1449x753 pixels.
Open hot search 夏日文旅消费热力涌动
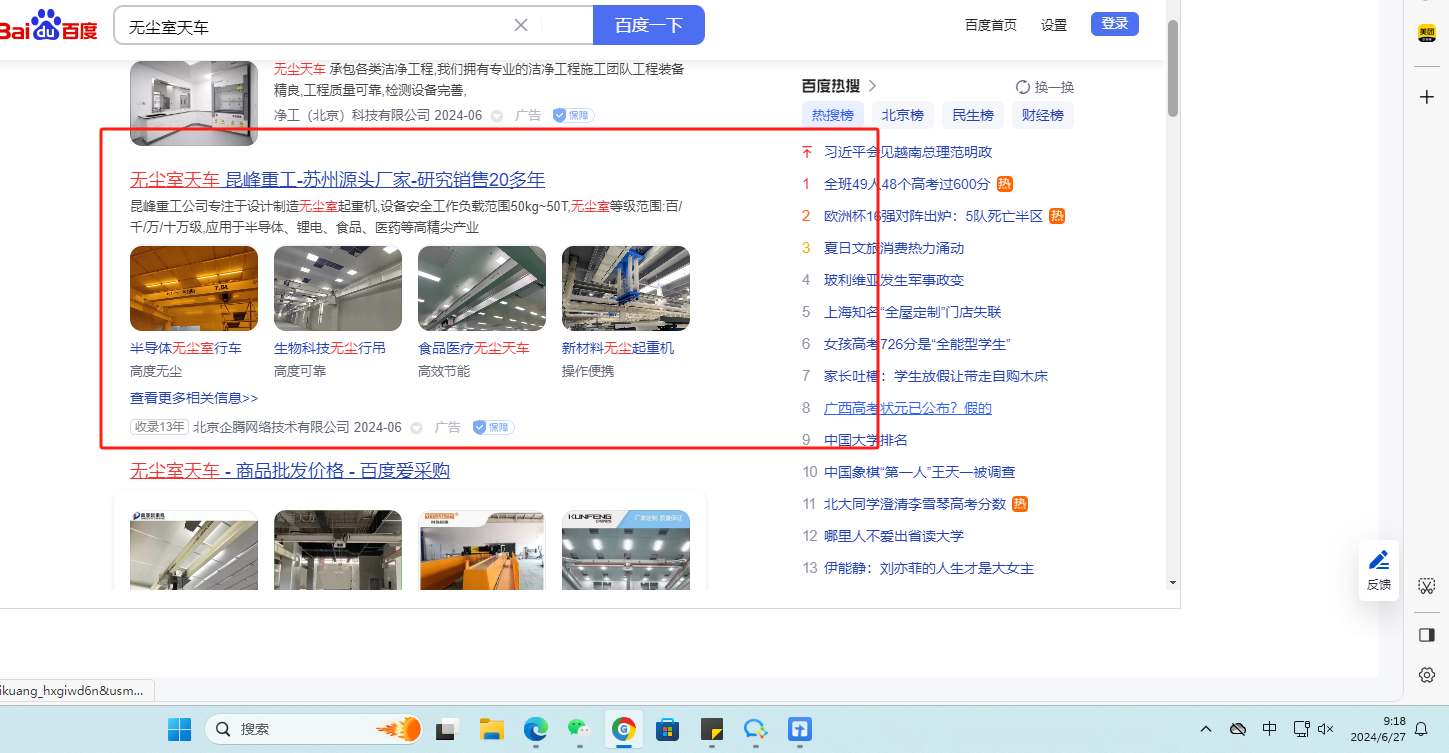point(894,248)
